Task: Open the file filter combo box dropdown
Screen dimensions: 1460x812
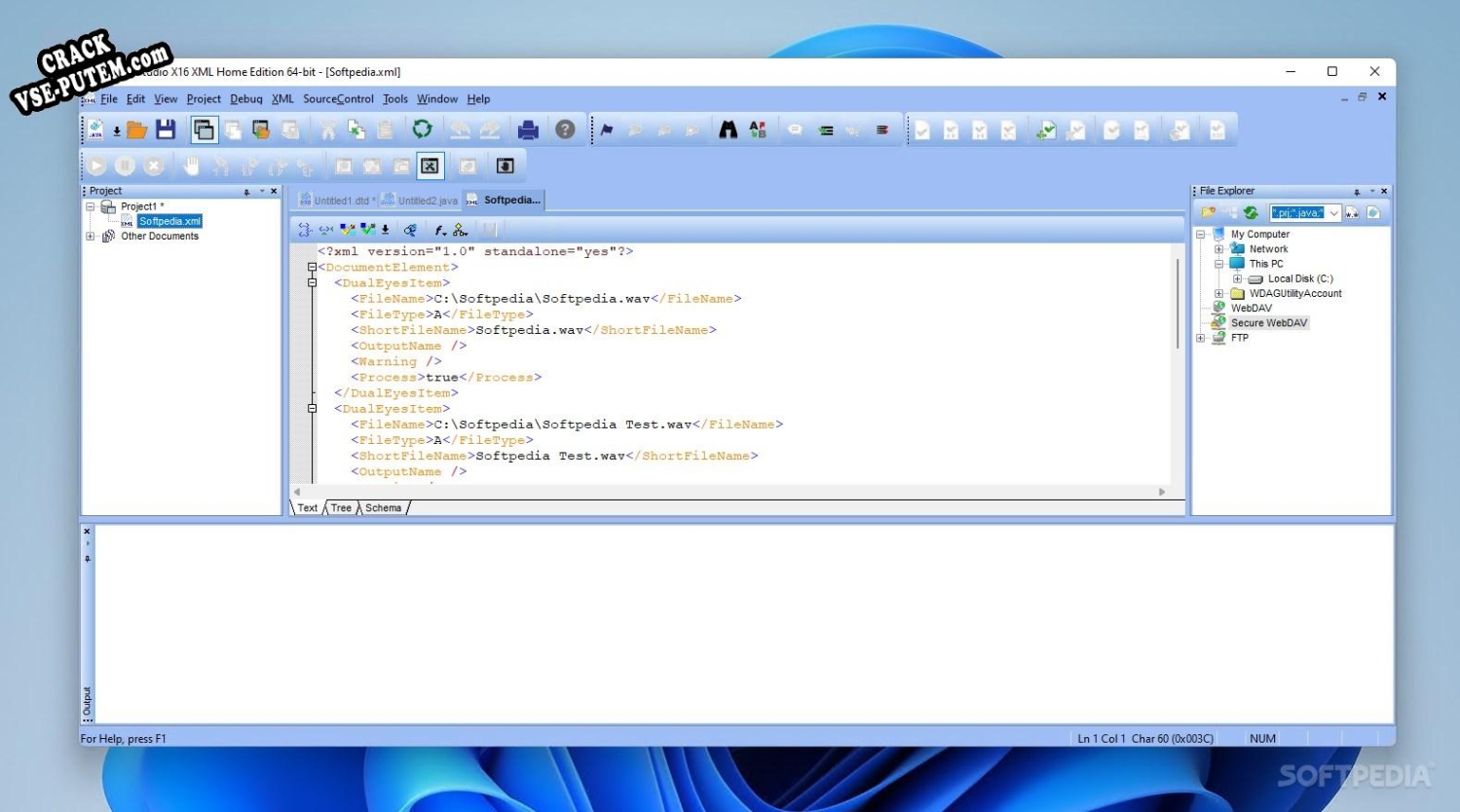Action: [1333, 213]
